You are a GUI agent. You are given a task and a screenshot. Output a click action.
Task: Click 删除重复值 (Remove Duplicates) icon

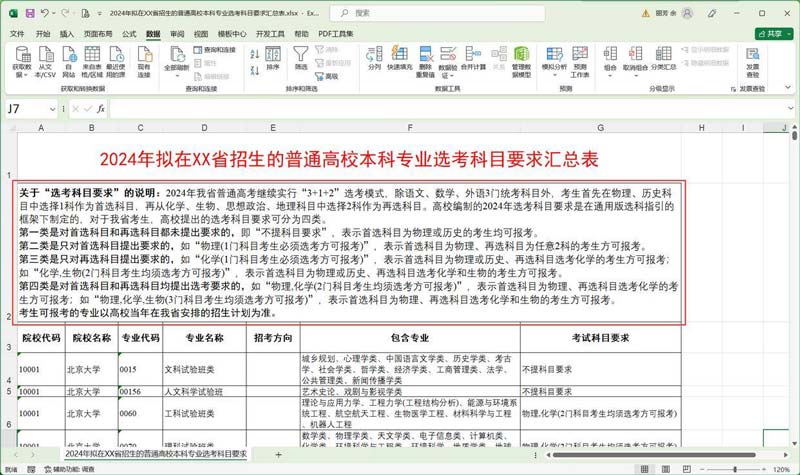425,54
